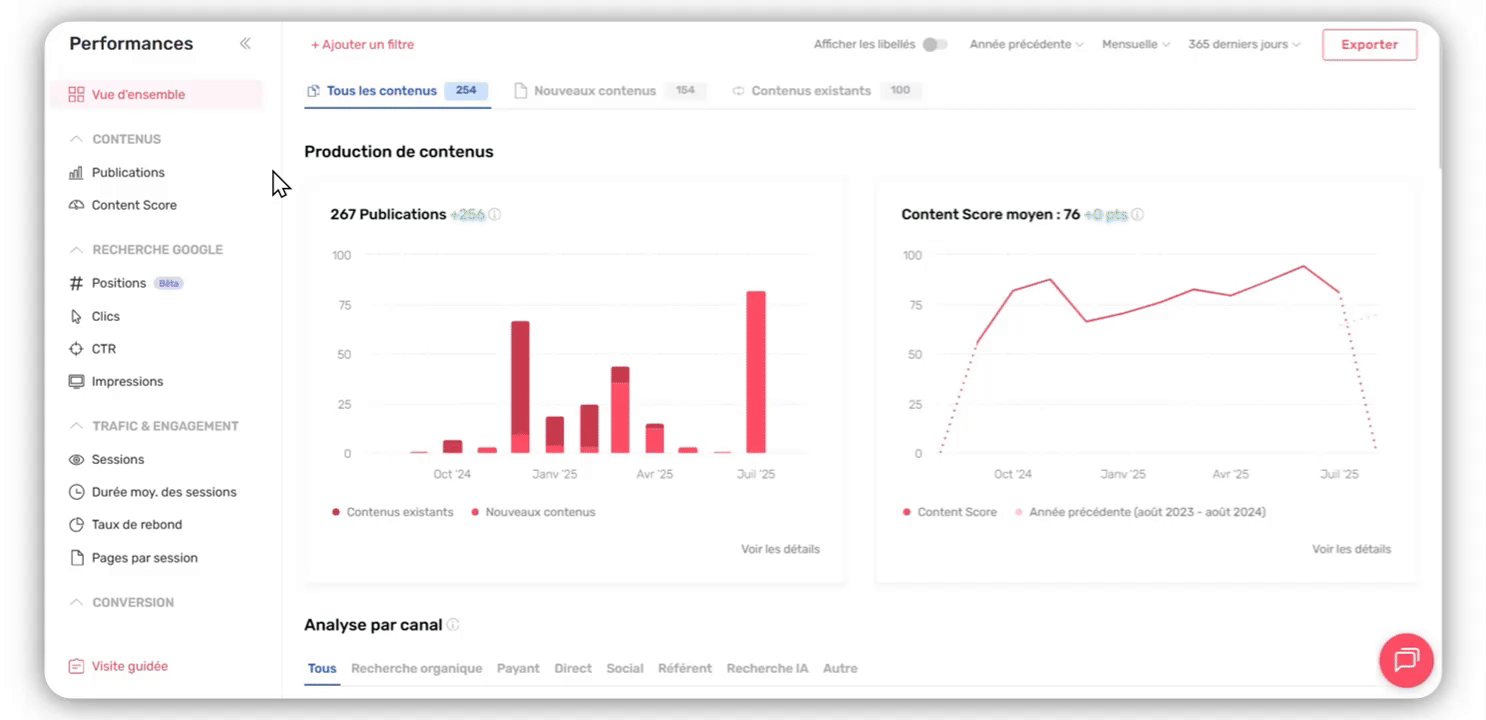Click the Production de contenus heading
Screen dimensions: 1486x720
[x=399, y=152]
